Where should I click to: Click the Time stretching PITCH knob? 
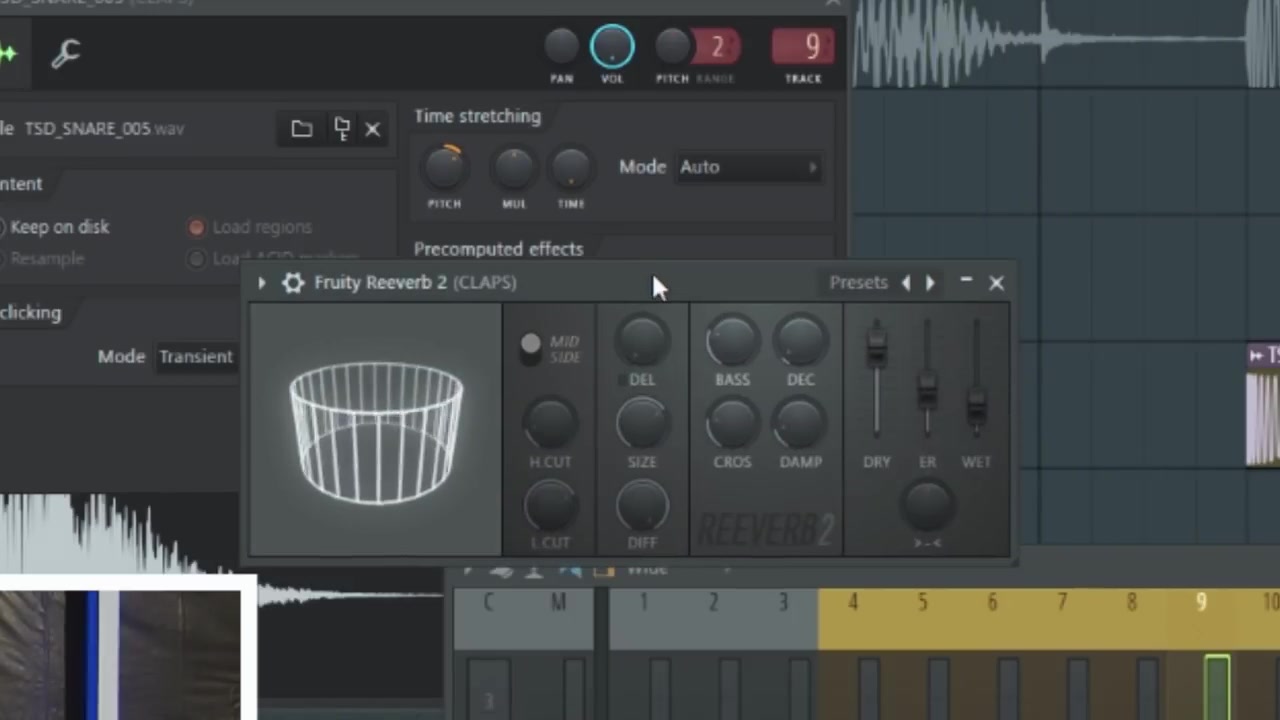pyautogui.click(x=445, y=167)
